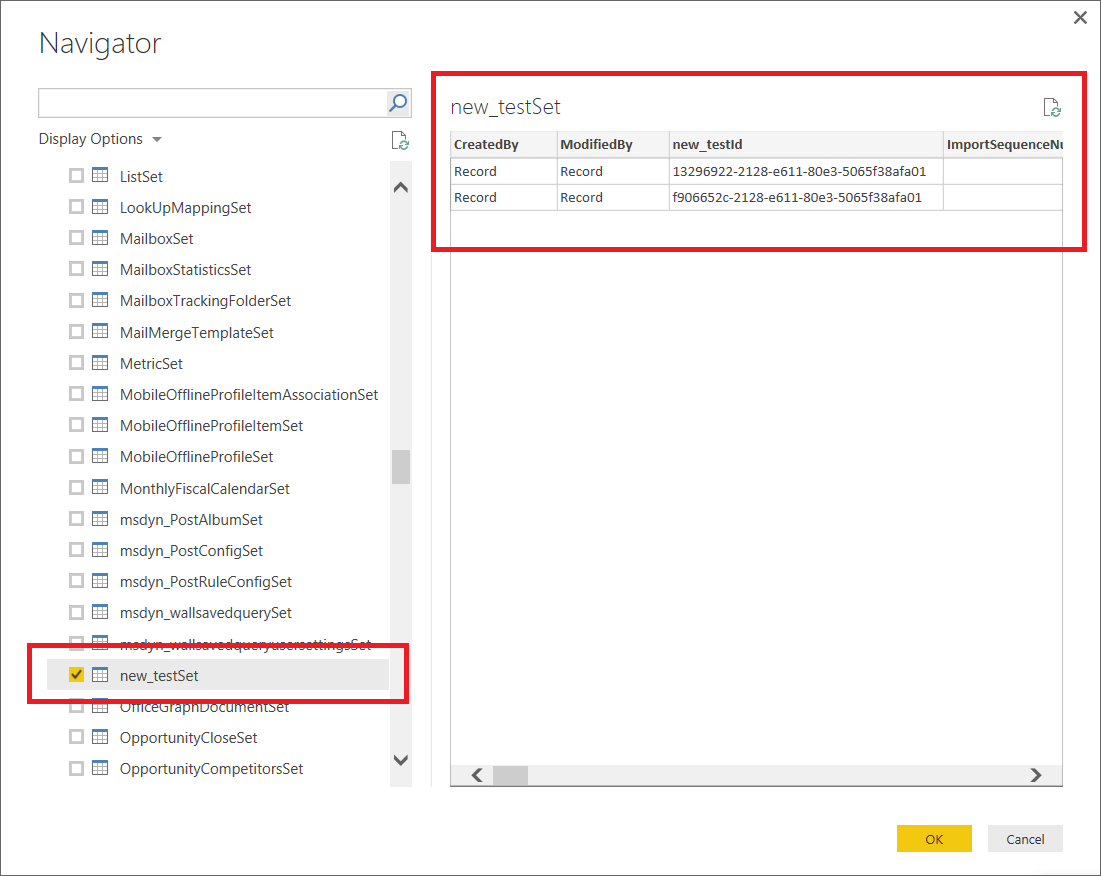Click the Cancel button

coord(1024,839)
